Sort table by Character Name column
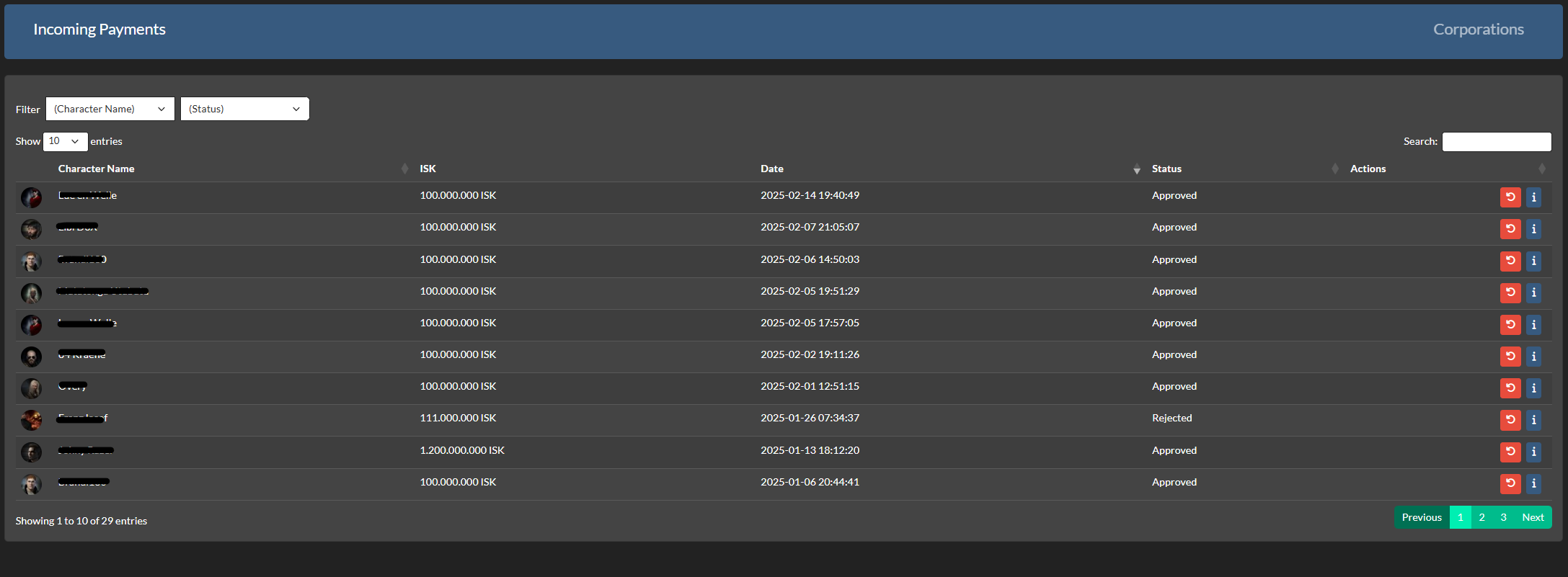The height and width of the screenshot is (577, 1568). tap(233, 169)
